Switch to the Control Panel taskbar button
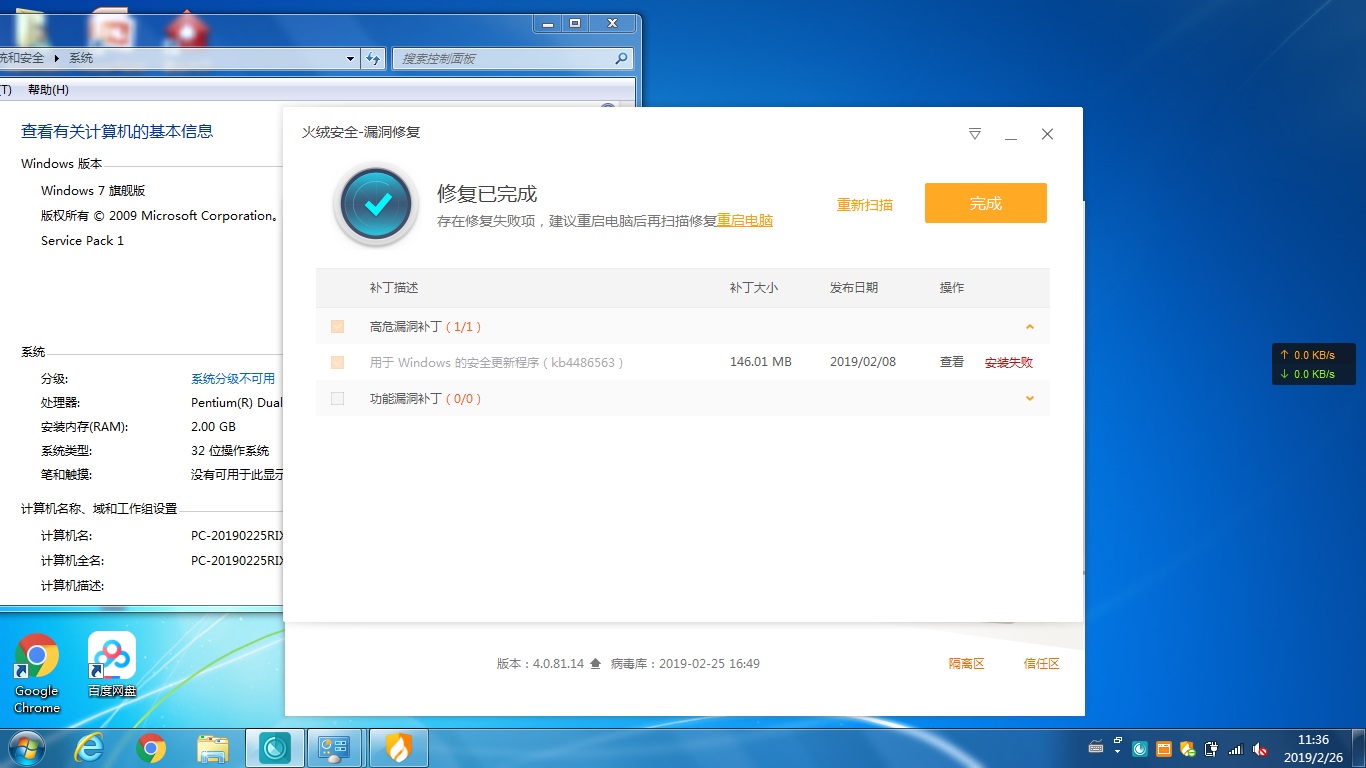This screenshot has width=1366, height=768. pos(332,747)
